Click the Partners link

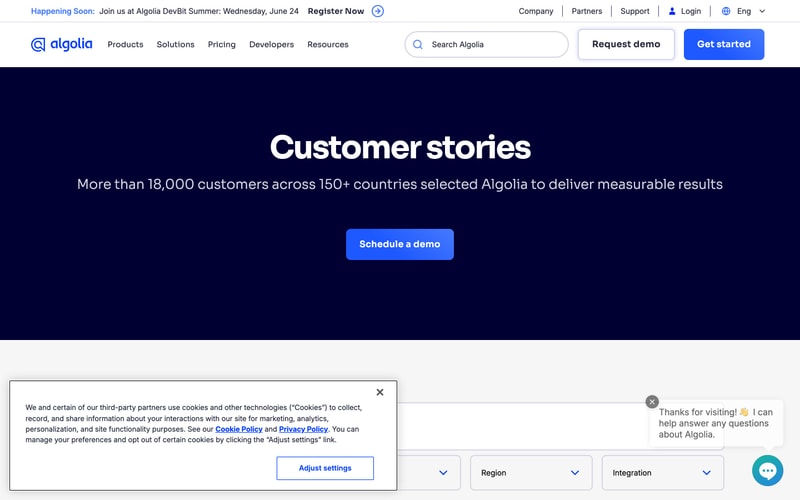click(x=587, y=11)
